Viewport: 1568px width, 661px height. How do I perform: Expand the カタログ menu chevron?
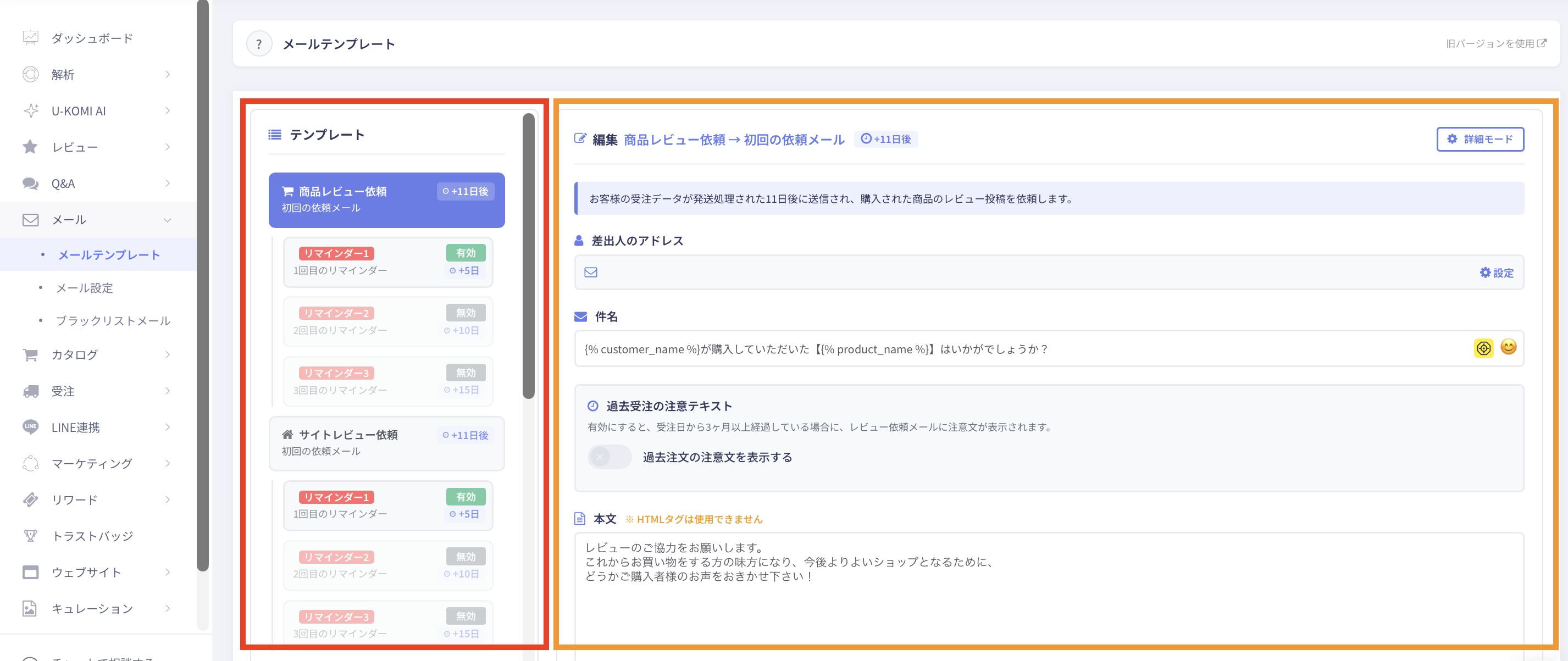[168, 354]
